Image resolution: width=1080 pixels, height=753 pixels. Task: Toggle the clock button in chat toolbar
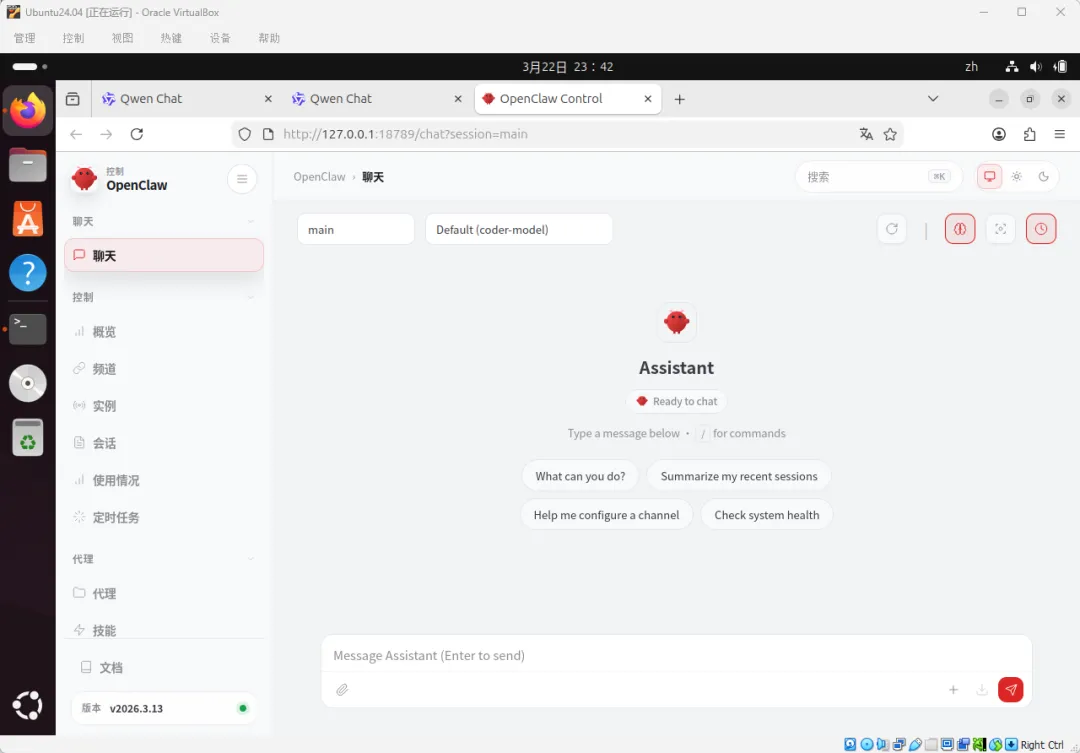pyautogui.click(x=1041, y=229)
